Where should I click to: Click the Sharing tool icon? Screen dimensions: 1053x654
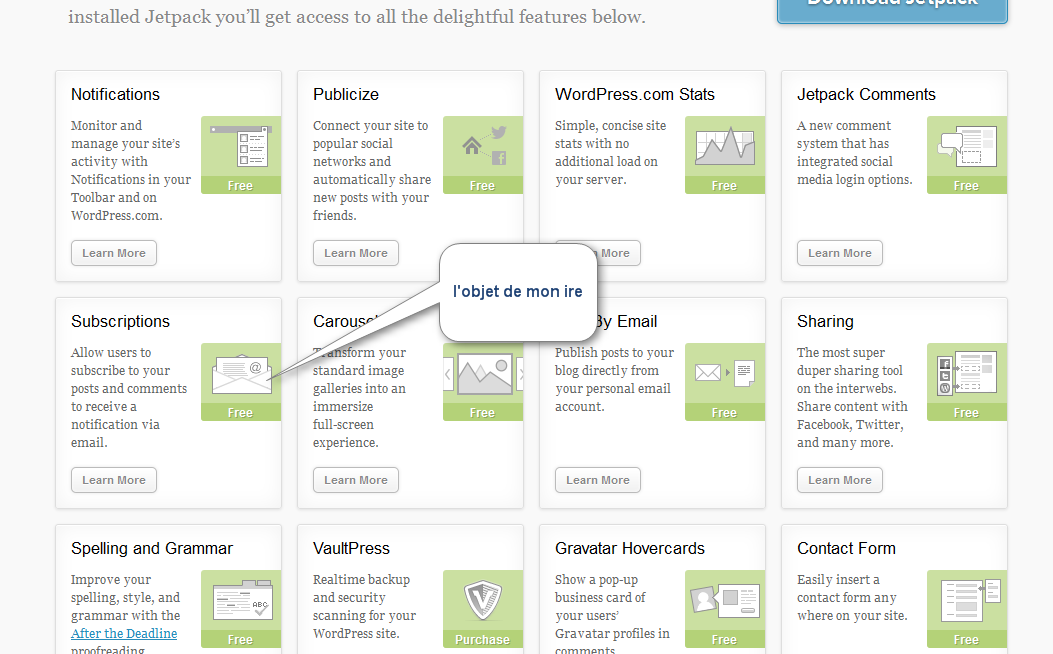[x=966, y=373]
